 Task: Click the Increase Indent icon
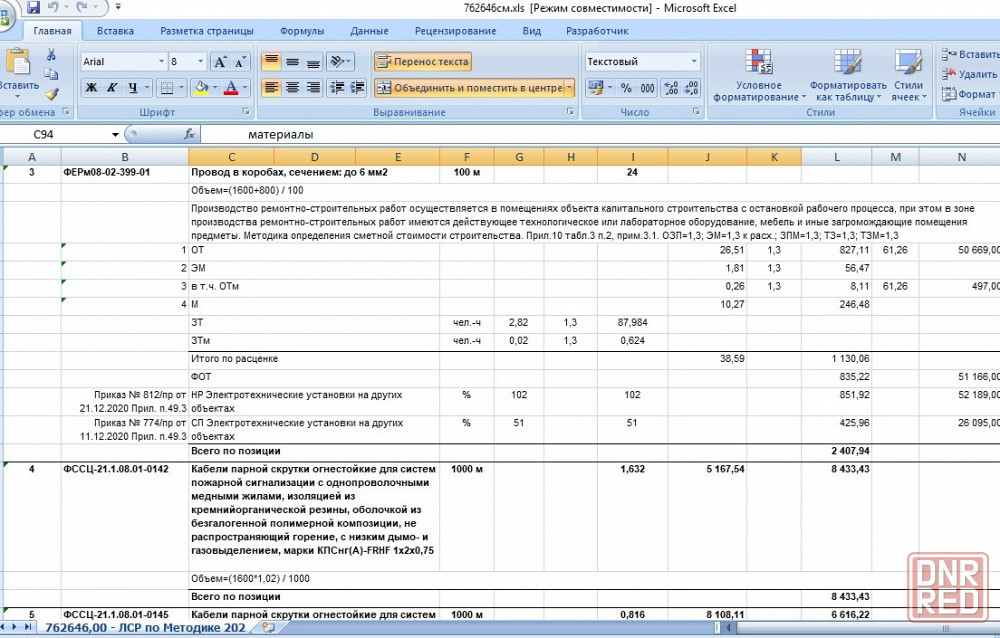(x=358, y=88)
